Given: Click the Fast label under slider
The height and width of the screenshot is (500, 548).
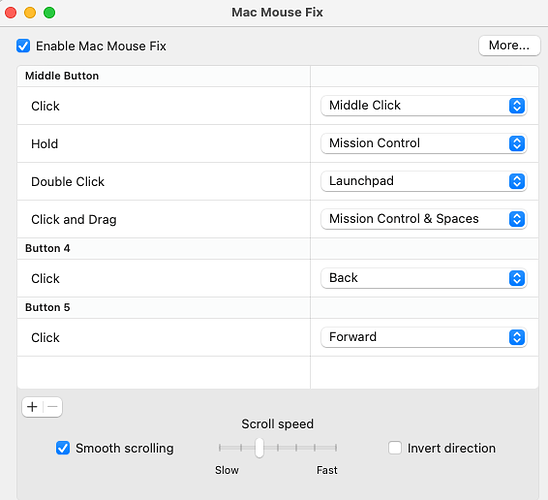Looking at the screenshot, I should tap(327, 470).
